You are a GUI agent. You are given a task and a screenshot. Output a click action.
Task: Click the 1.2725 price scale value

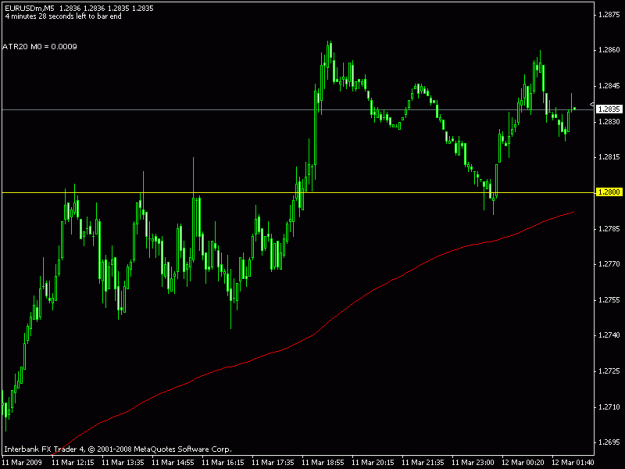pyautogui.click(x=609, y=371)
